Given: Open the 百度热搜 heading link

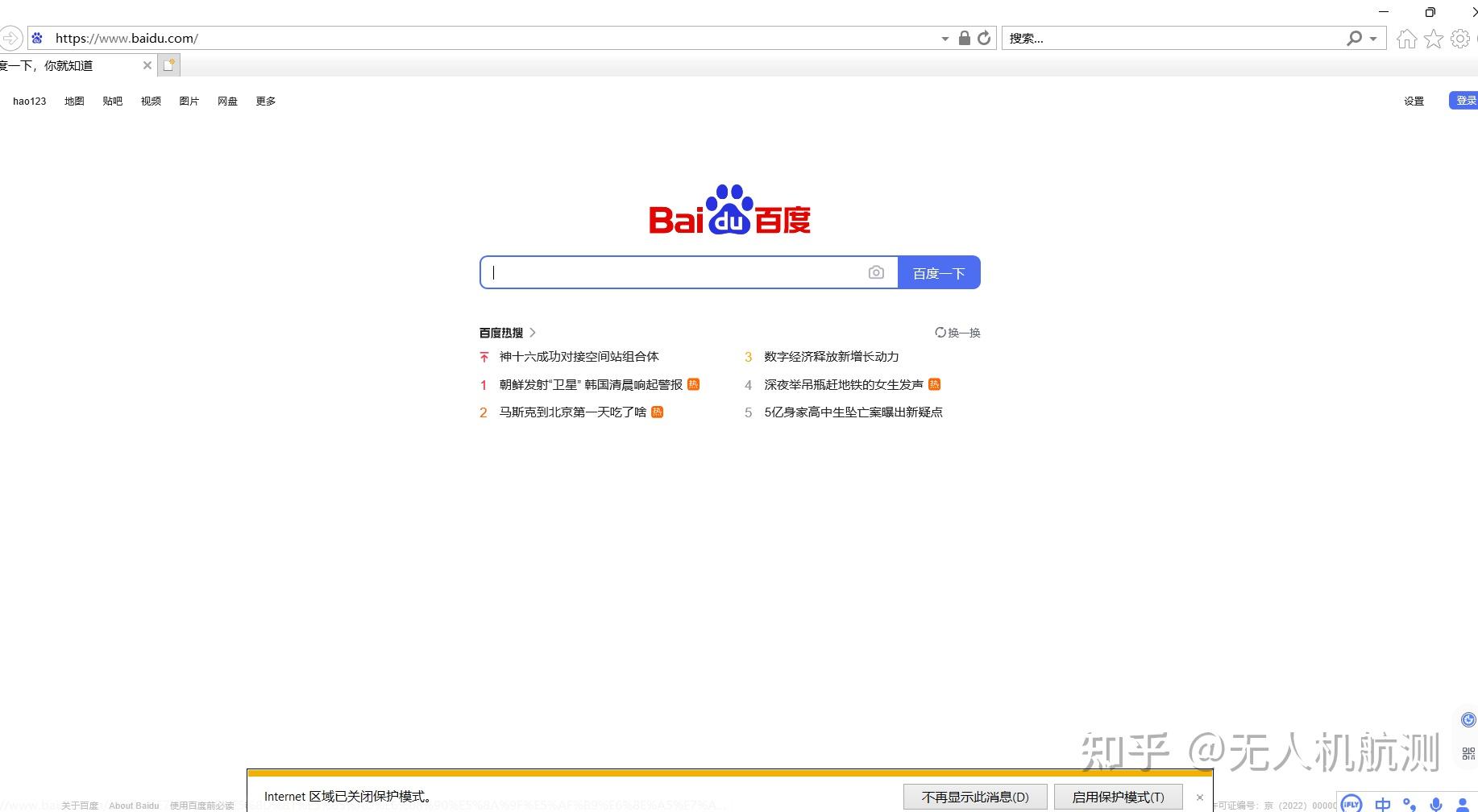Looking at the screenshot, I should [501, 333].
